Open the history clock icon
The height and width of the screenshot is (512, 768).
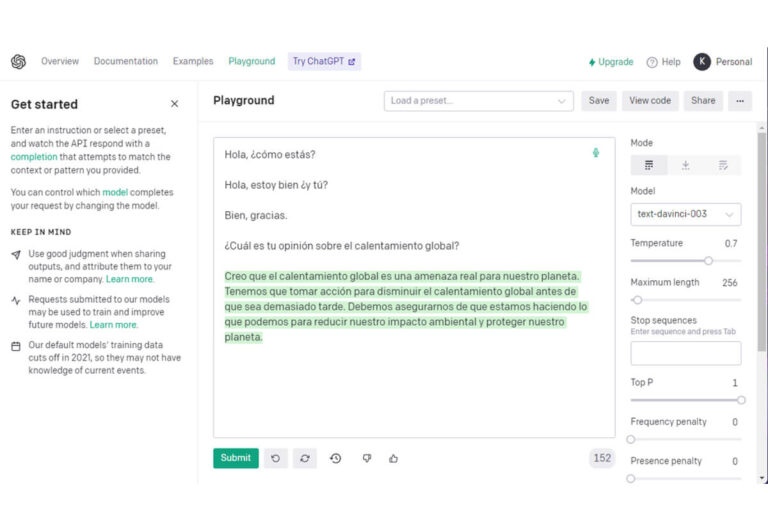335,458
